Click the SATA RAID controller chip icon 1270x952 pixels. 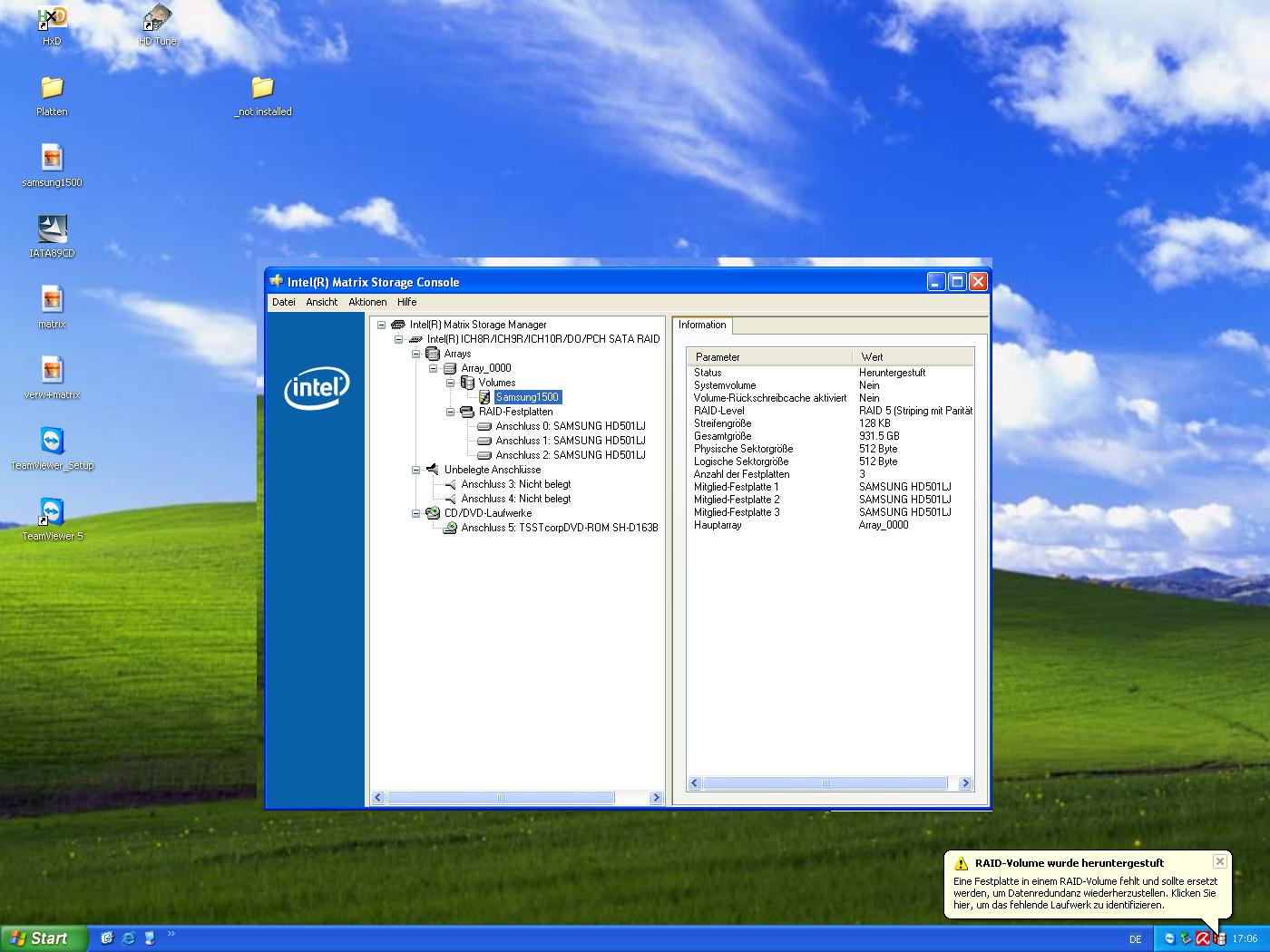pos(415,339)
